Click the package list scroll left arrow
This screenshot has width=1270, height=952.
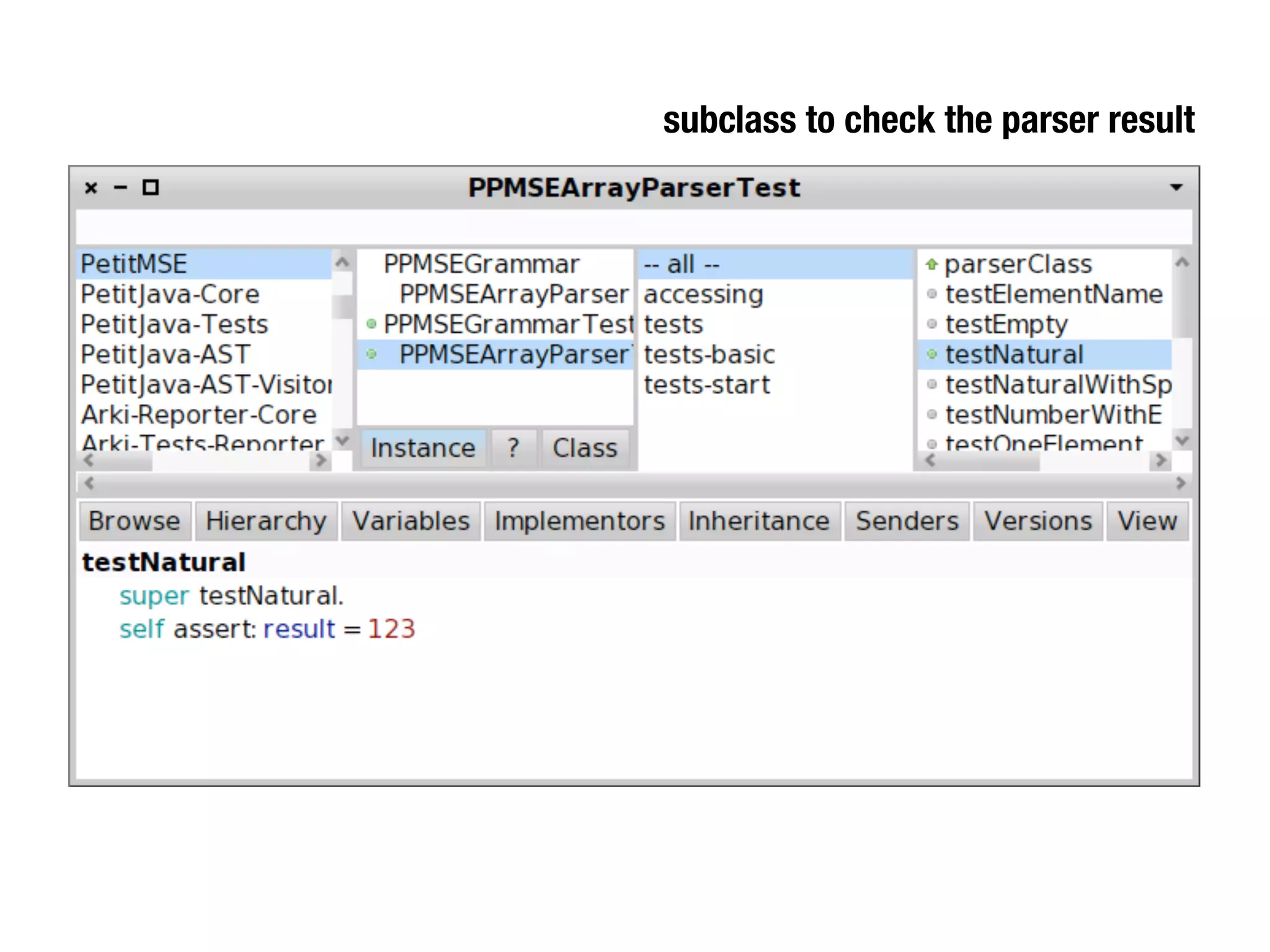tap(89, 461)
